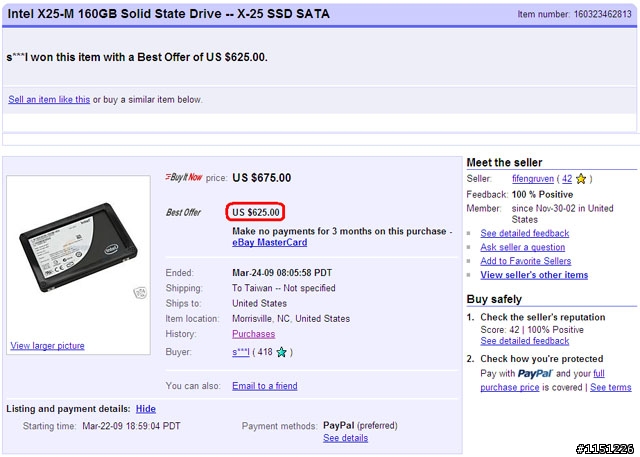The height and width of the screenshot is (457, 640).
Task: Click 'since Nov-30-02 in United States' text
Action: click(562, 214)
